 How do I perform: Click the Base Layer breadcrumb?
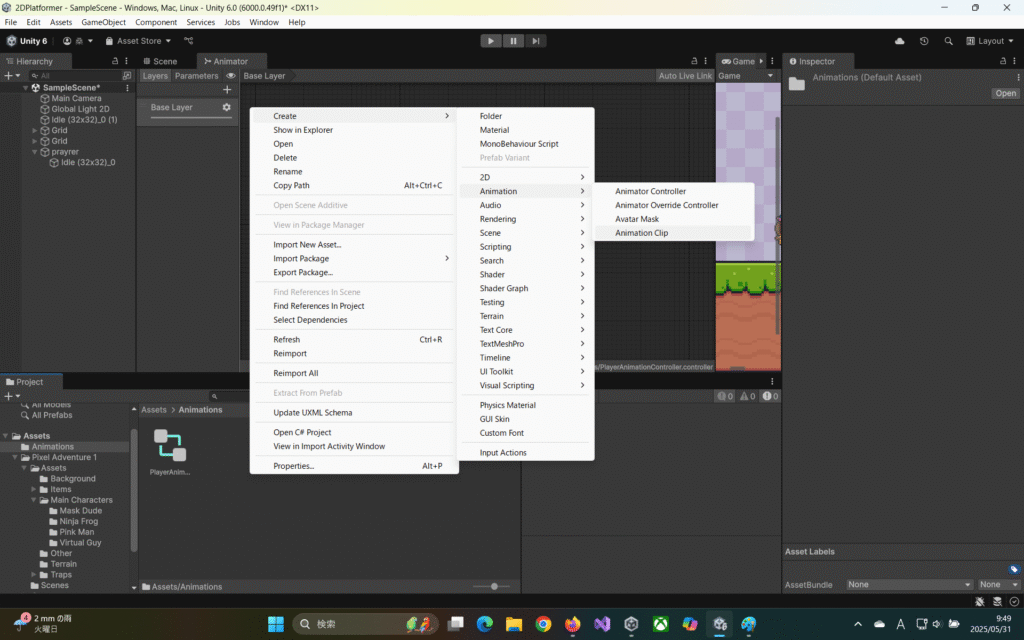click(x=264, y=76)
